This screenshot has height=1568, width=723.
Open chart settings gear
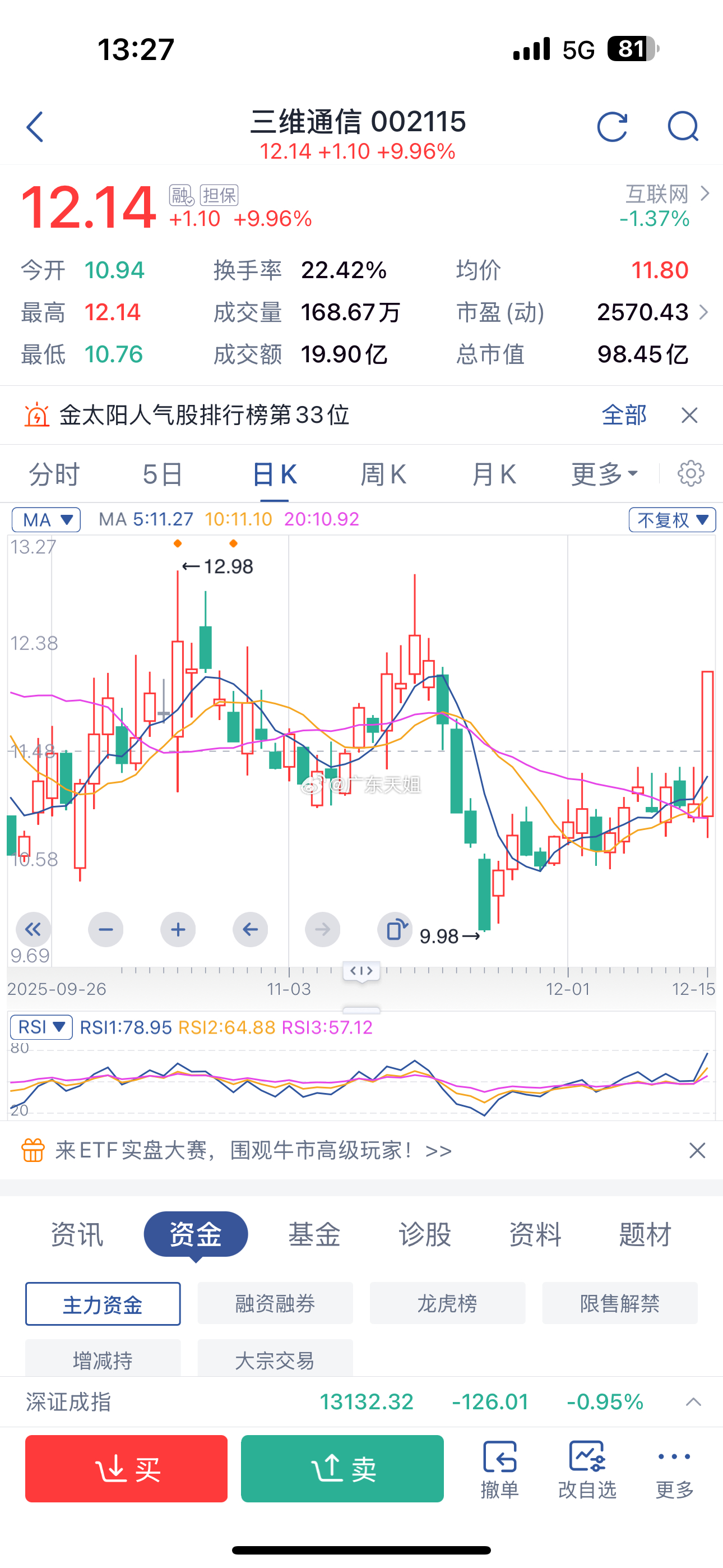pyautogui.click(x=690, y=473)
